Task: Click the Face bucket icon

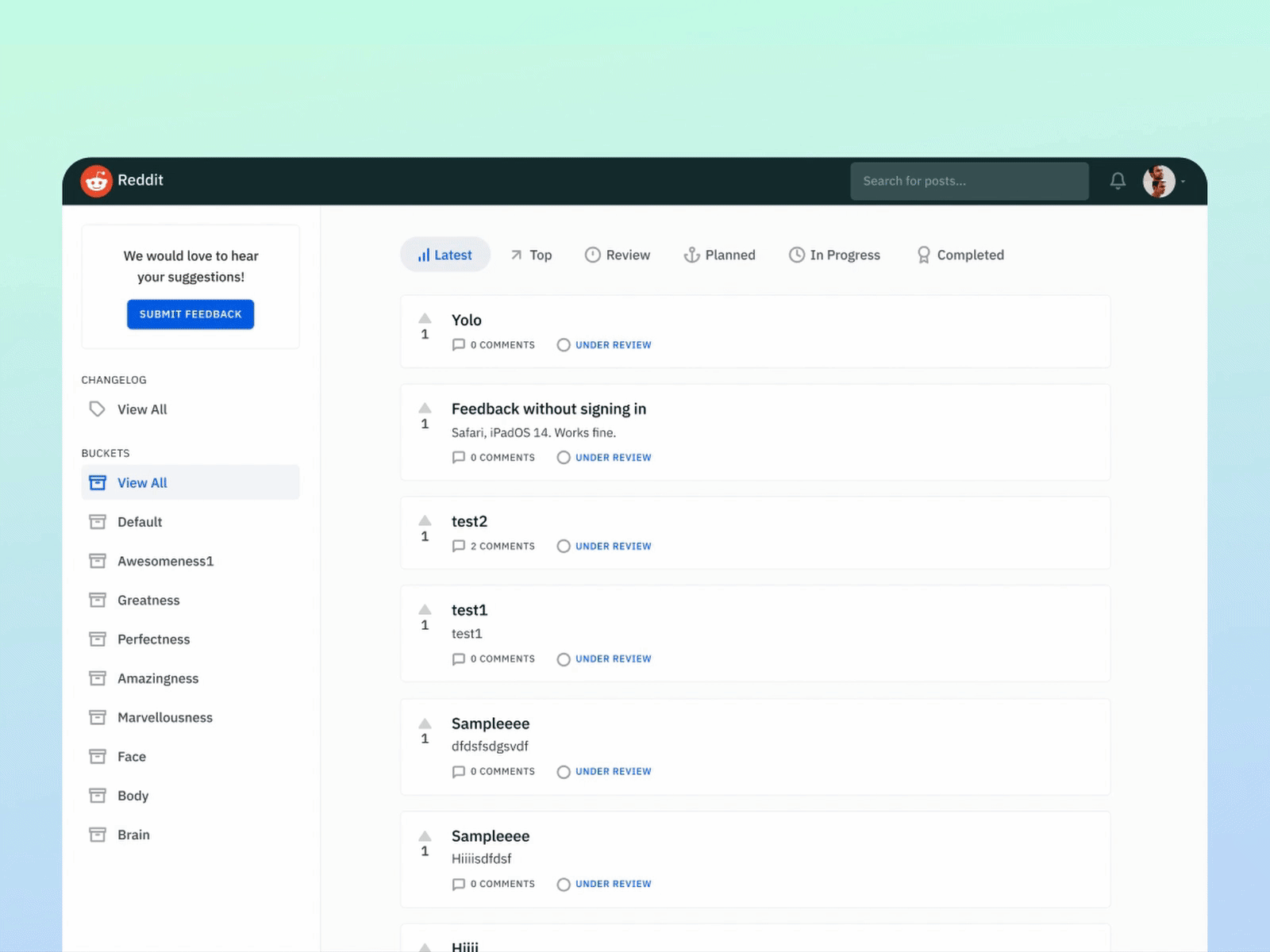Action: point(97,756)
